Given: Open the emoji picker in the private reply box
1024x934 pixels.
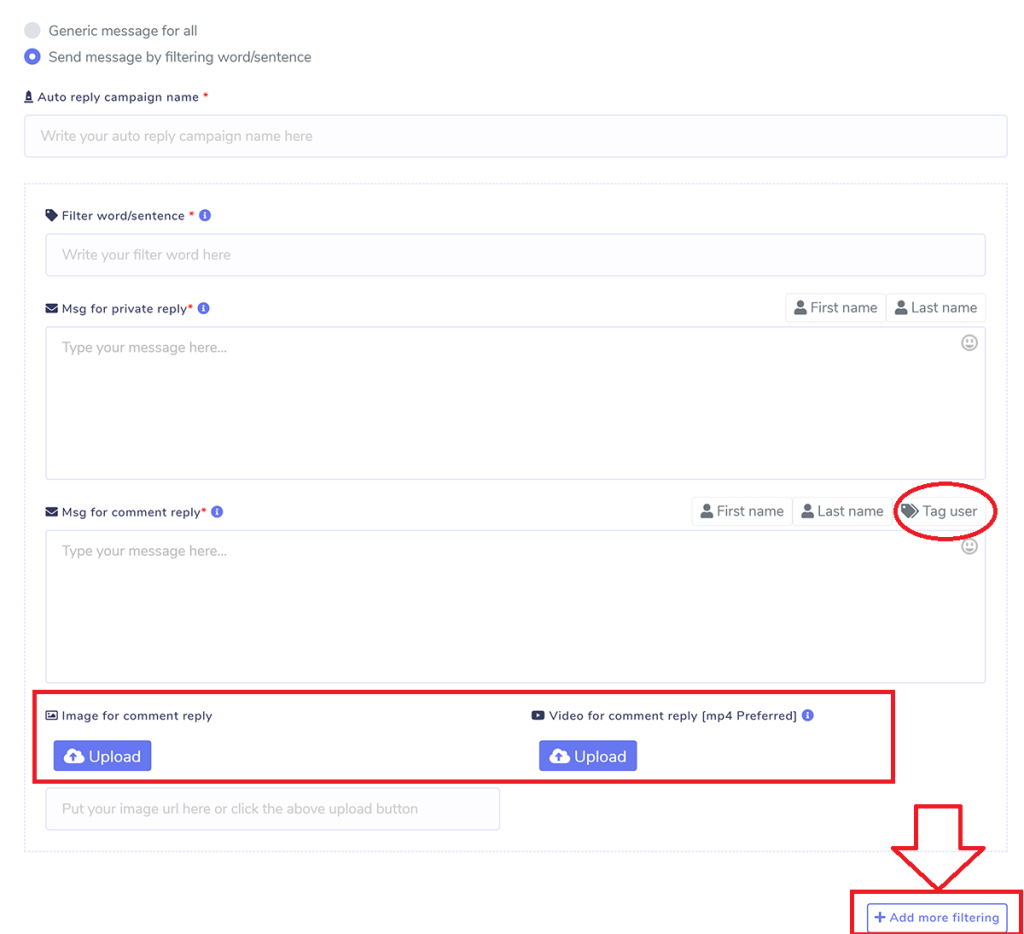Looking at the screenshot, I should [x=968, y=342].
